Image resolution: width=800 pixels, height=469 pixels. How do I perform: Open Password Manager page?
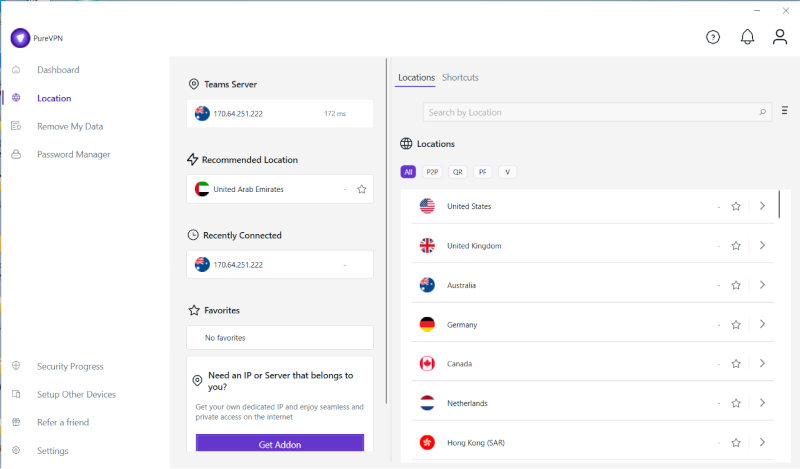pos(73,154)
